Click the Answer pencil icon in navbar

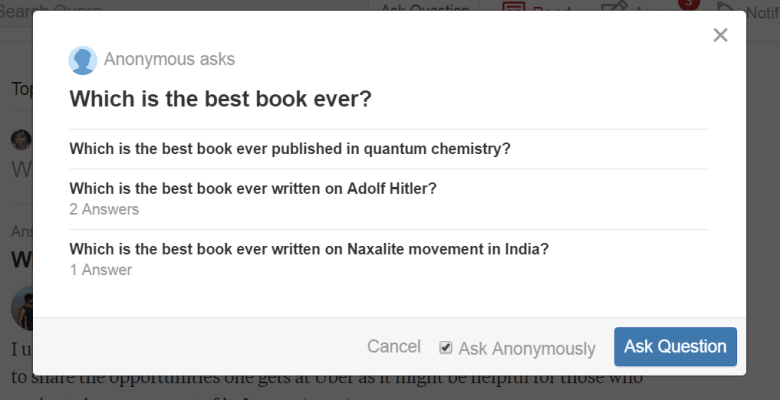pyautogui.click(x=612, y=11)
